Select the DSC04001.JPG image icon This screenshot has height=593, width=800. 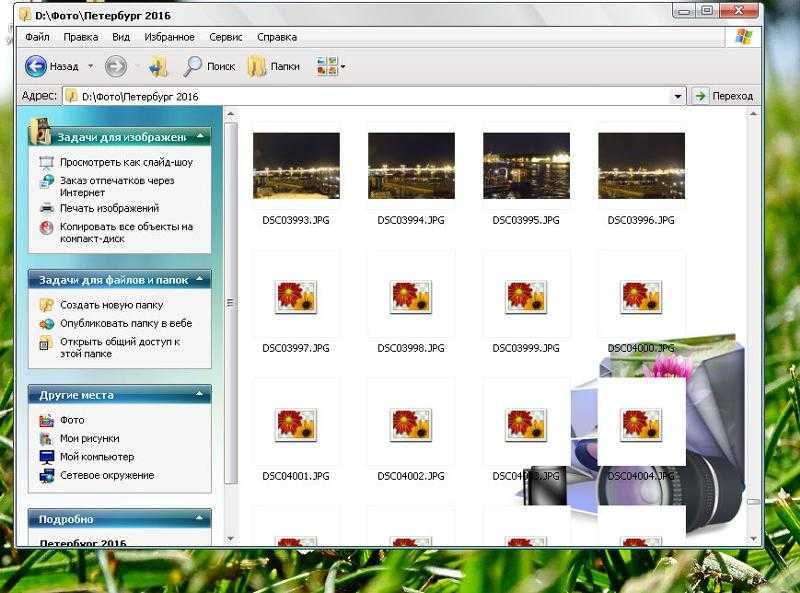tap(296, 424)
